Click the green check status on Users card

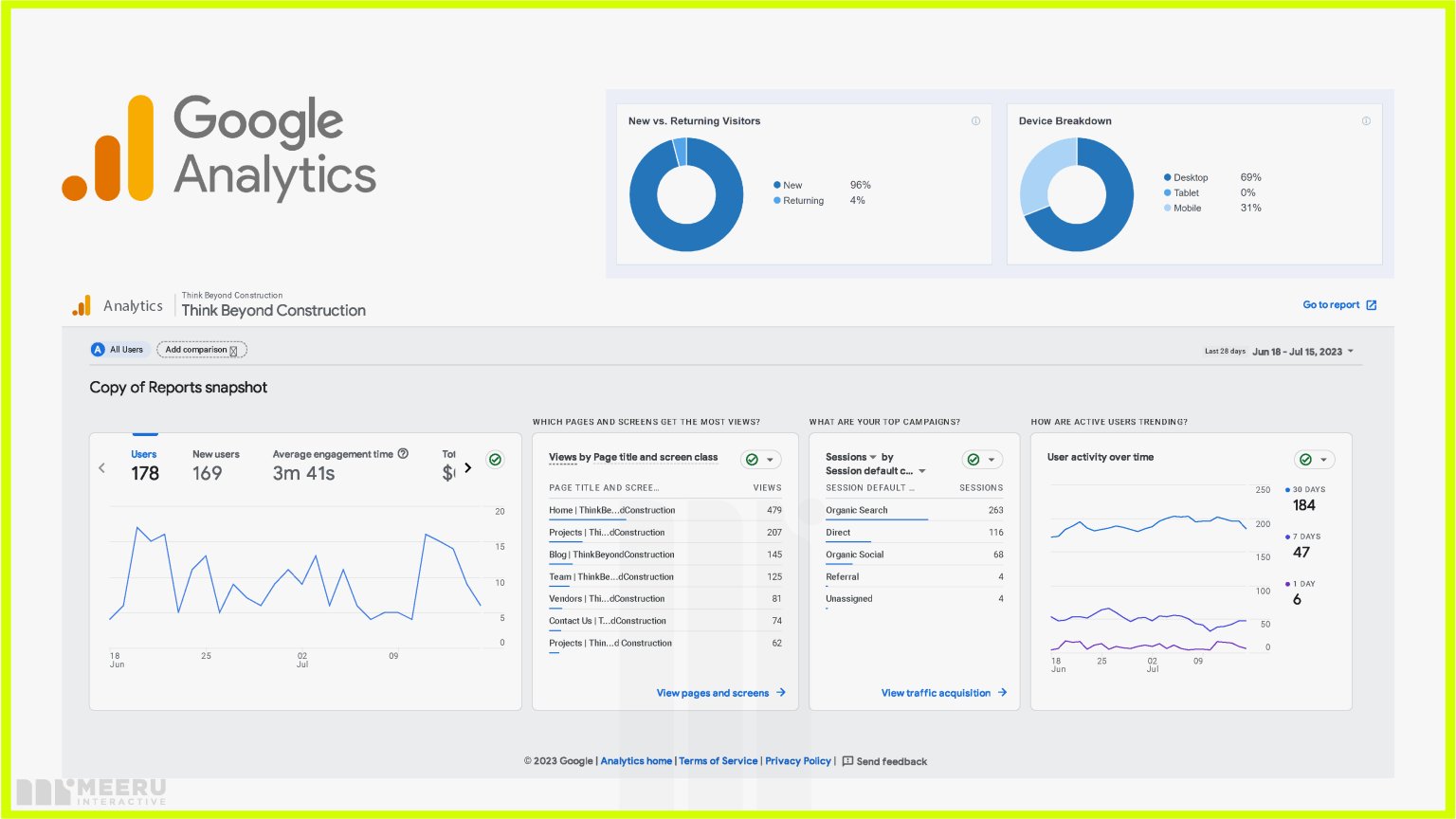pyautogui.click(x=495, y=460)
